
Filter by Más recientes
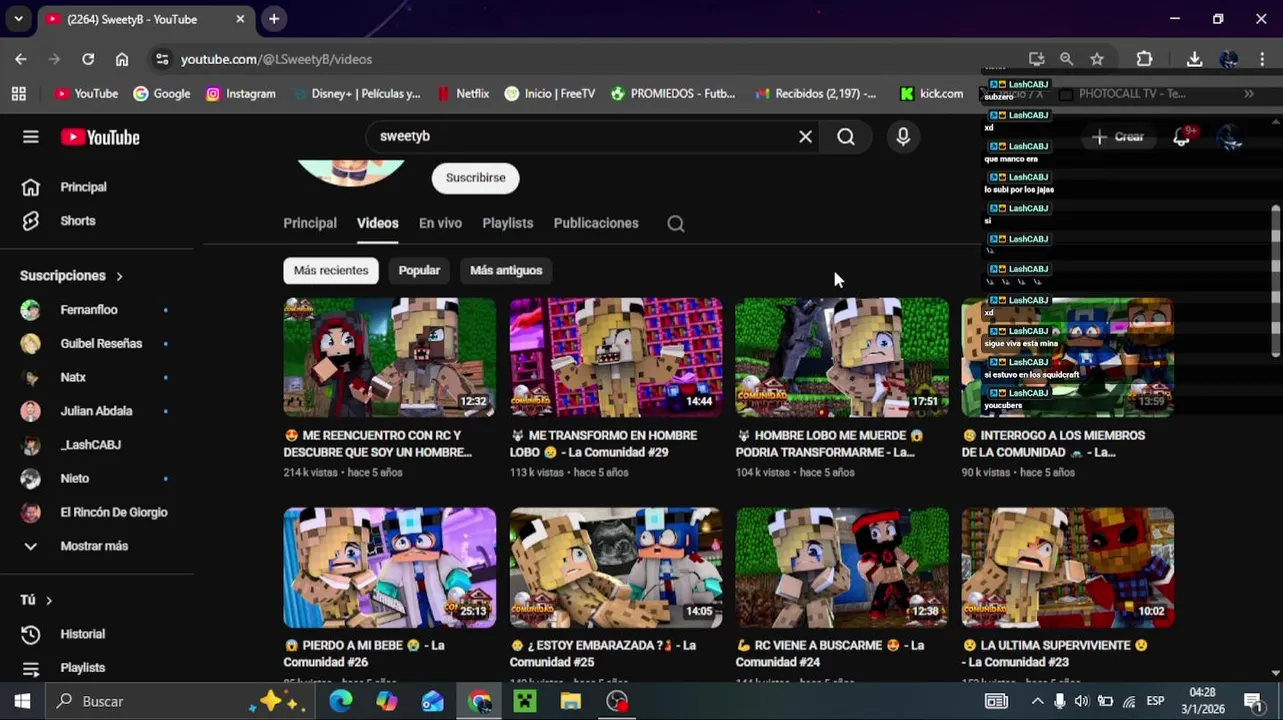click(331, 270)
